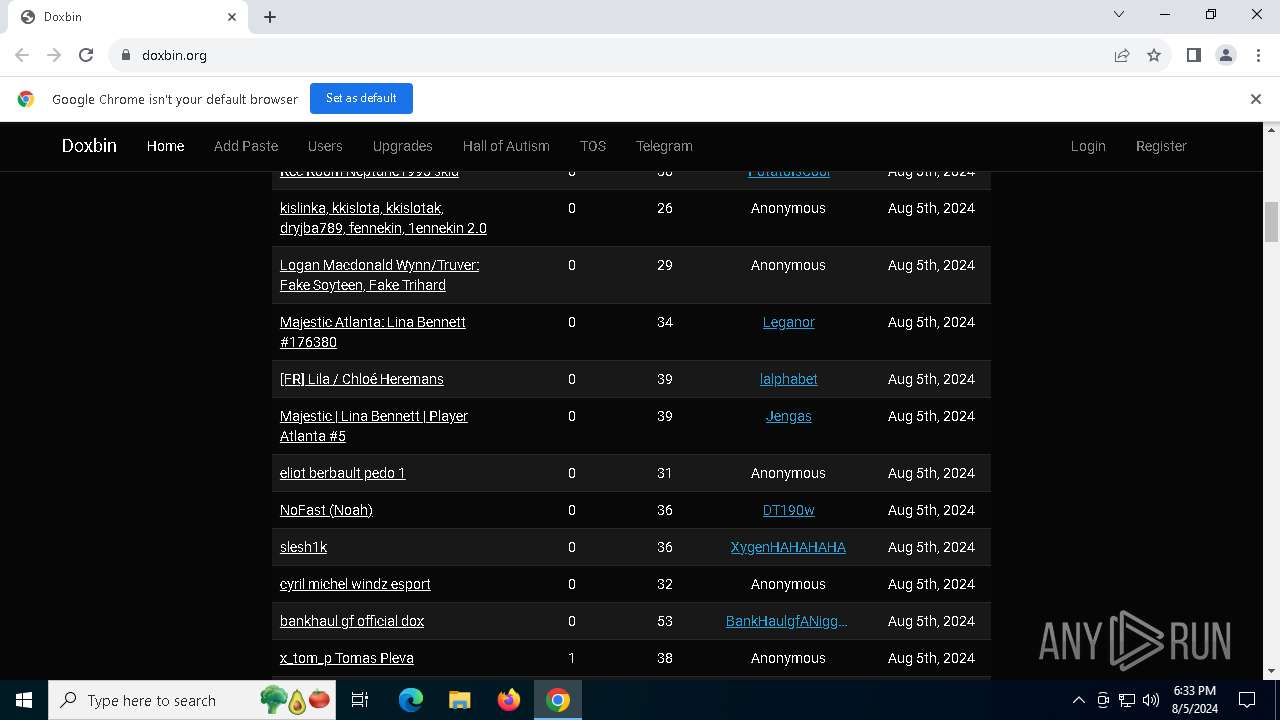Open the Add Paste nav item

tap(246, 146)
